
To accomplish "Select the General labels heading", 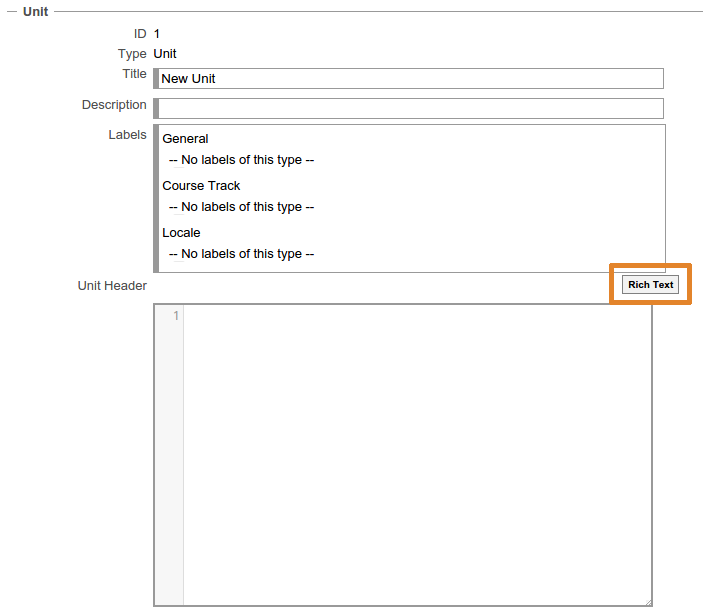I will pos(185,139).
